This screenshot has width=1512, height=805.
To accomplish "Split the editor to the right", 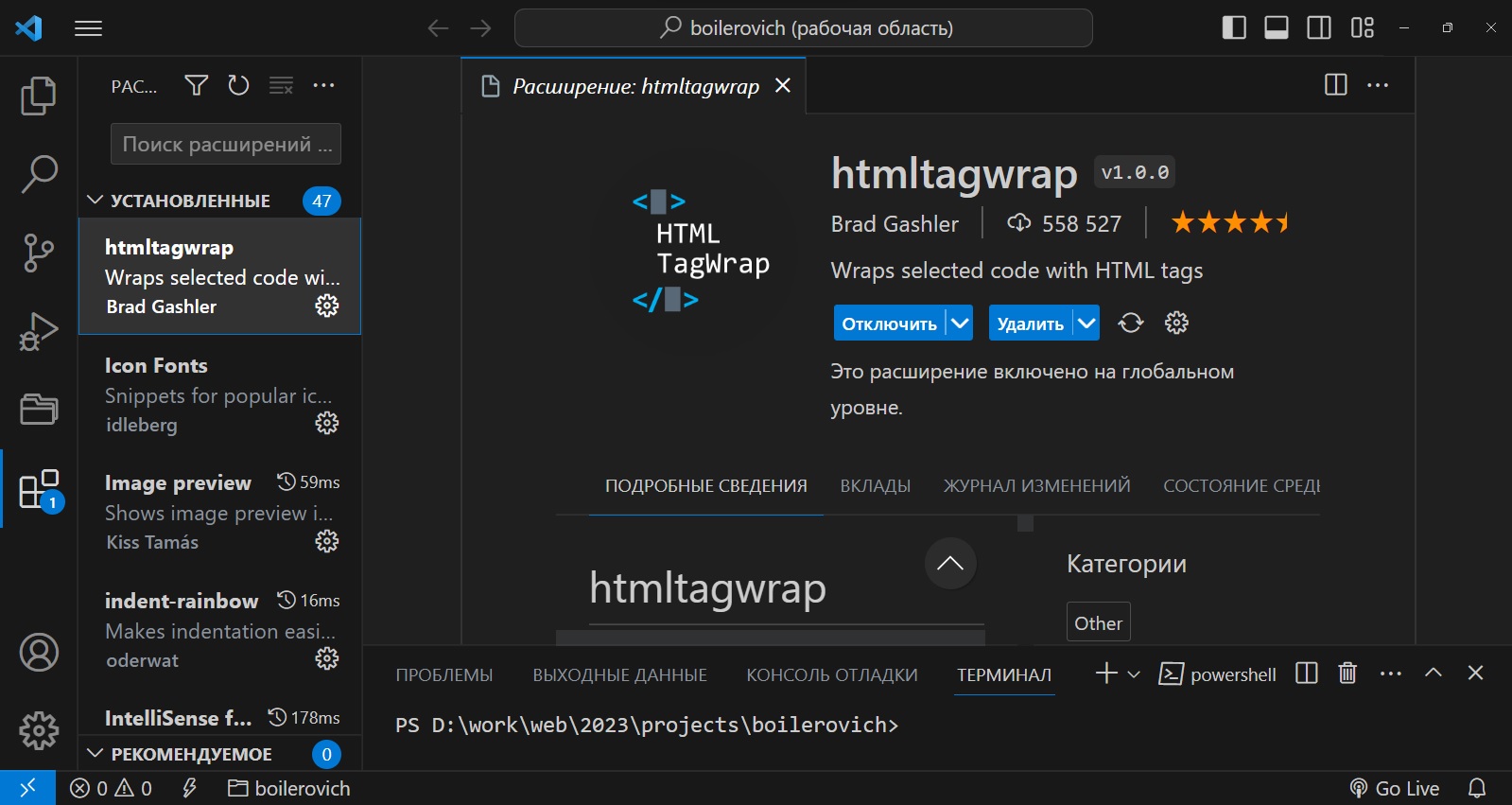I will pyautogui.click(x=1336, y=85).
